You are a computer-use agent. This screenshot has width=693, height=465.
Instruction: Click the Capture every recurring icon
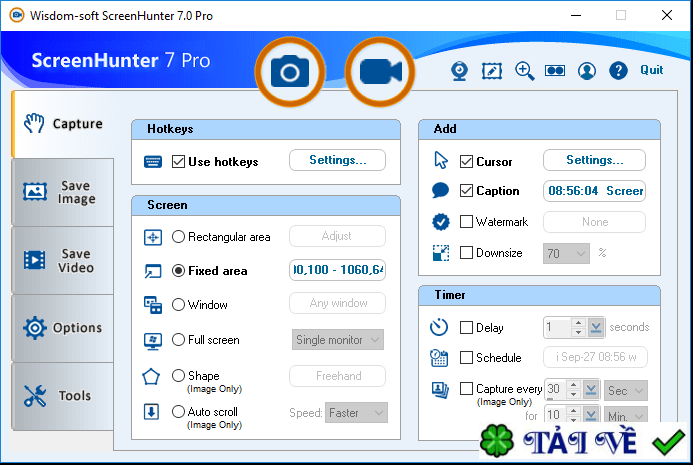pos(440,390)
